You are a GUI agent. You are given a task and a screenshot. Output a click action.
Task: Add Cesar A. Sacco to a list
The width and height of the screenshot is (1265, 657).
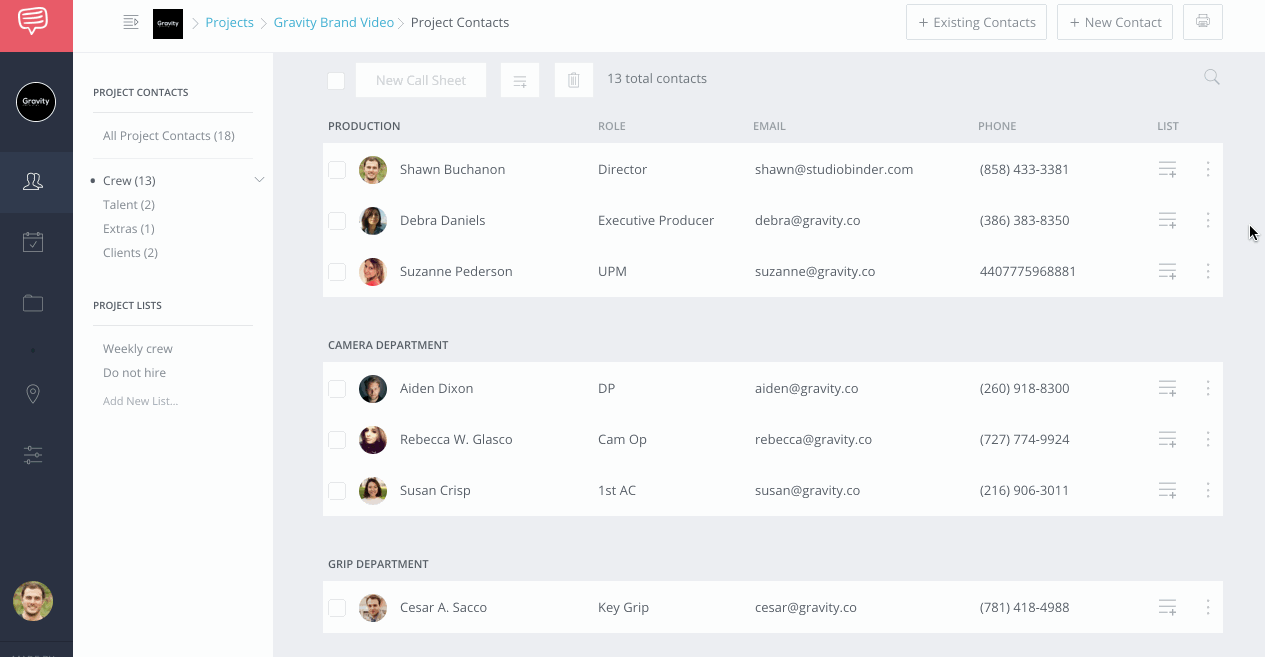tap(1167, 607)
